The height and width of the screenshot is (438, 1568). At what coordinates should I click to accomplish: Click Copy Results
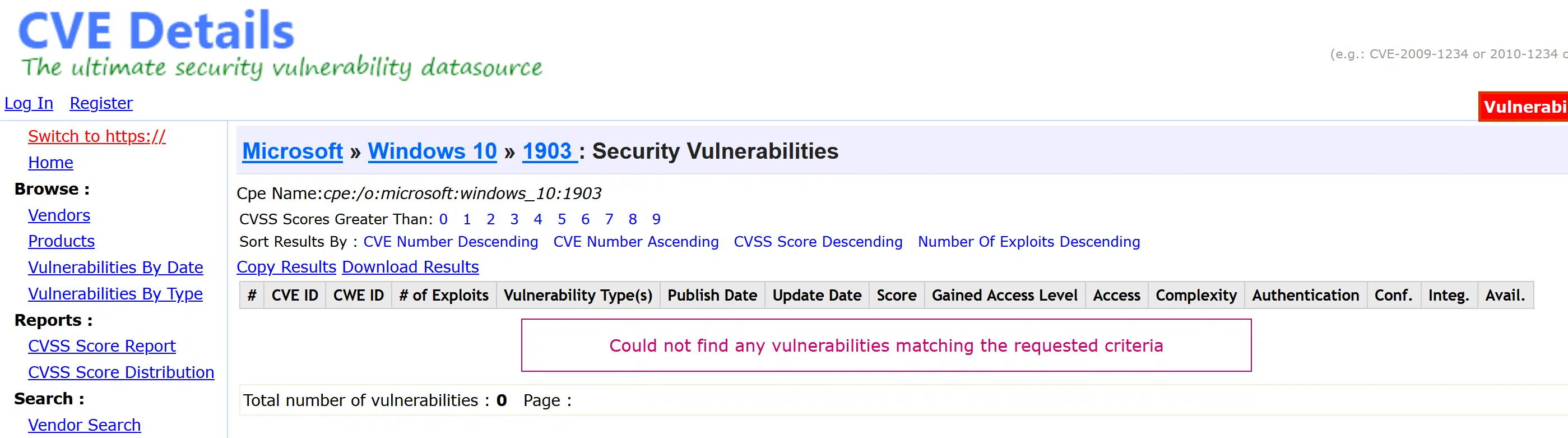coord(286,267)
